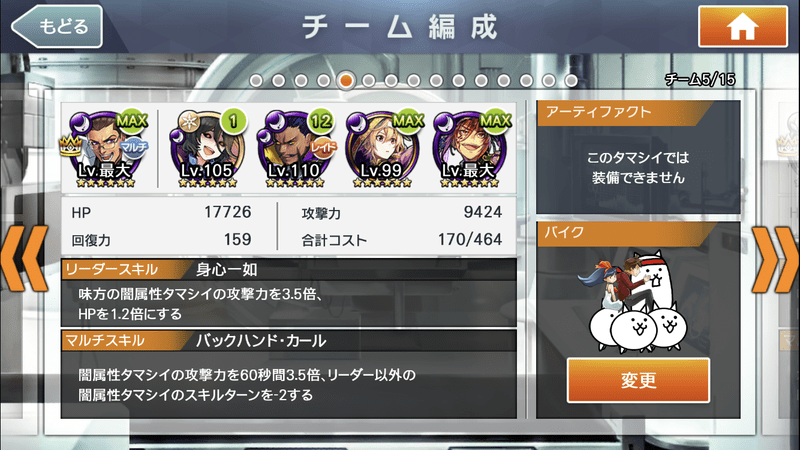Go to next team with right chevrons

(776, 259)
